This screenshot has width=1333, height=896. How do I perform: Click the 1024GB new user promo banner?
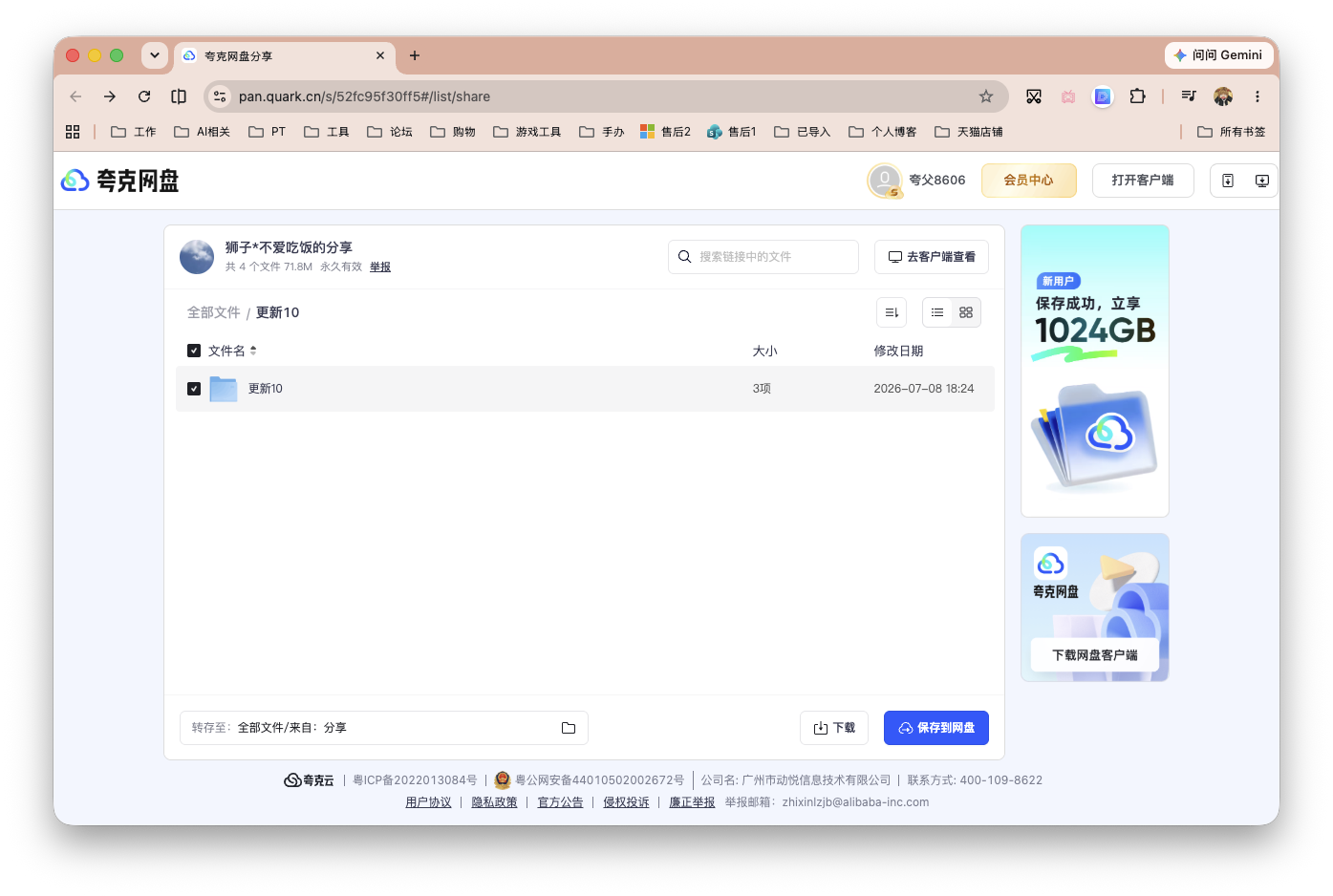click(x=1095, y=371)
